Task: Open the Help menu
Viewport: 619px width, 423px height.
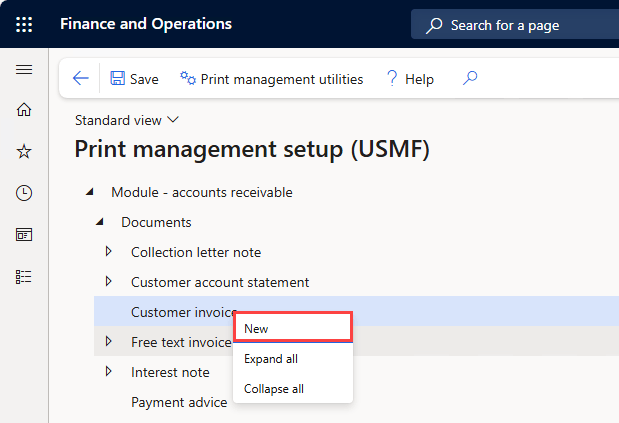Action: (x=409, y=79)
